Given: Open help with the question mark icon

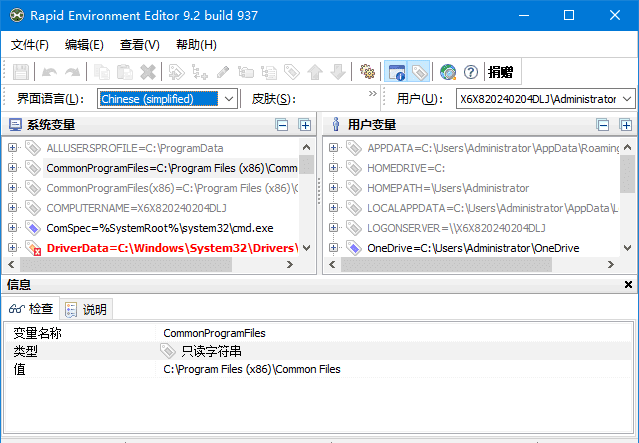Looking at the screenshot, I should 471,72.
